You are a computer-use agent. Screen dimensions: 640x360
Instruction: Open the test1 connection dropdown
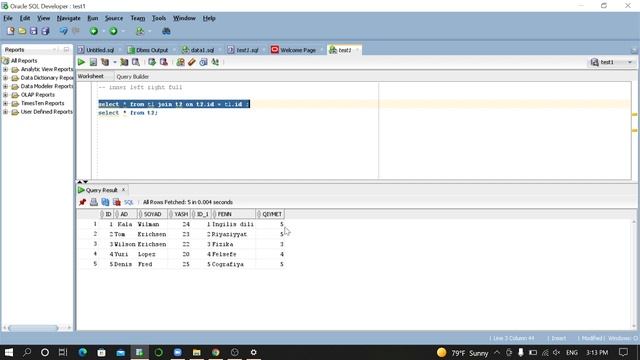[x=630, y=62]
